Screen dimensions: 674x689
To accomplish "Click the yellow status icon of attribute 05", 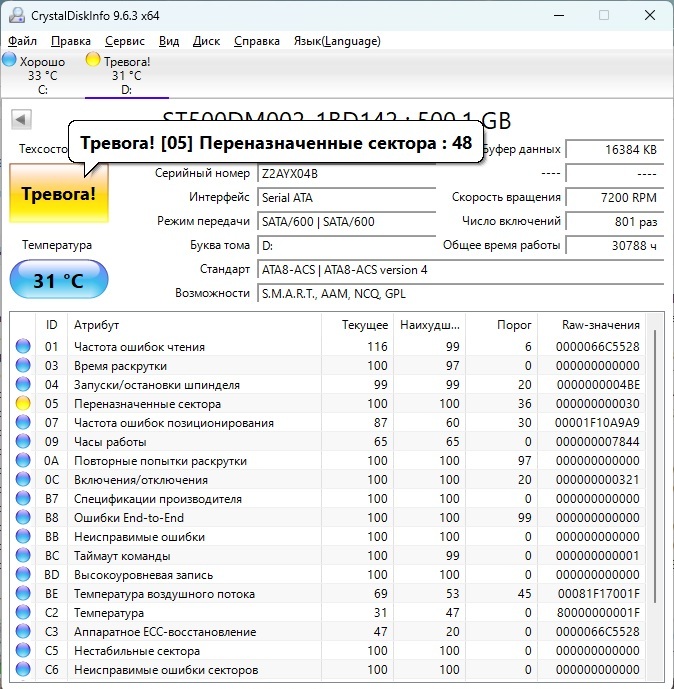I will 23,403.
